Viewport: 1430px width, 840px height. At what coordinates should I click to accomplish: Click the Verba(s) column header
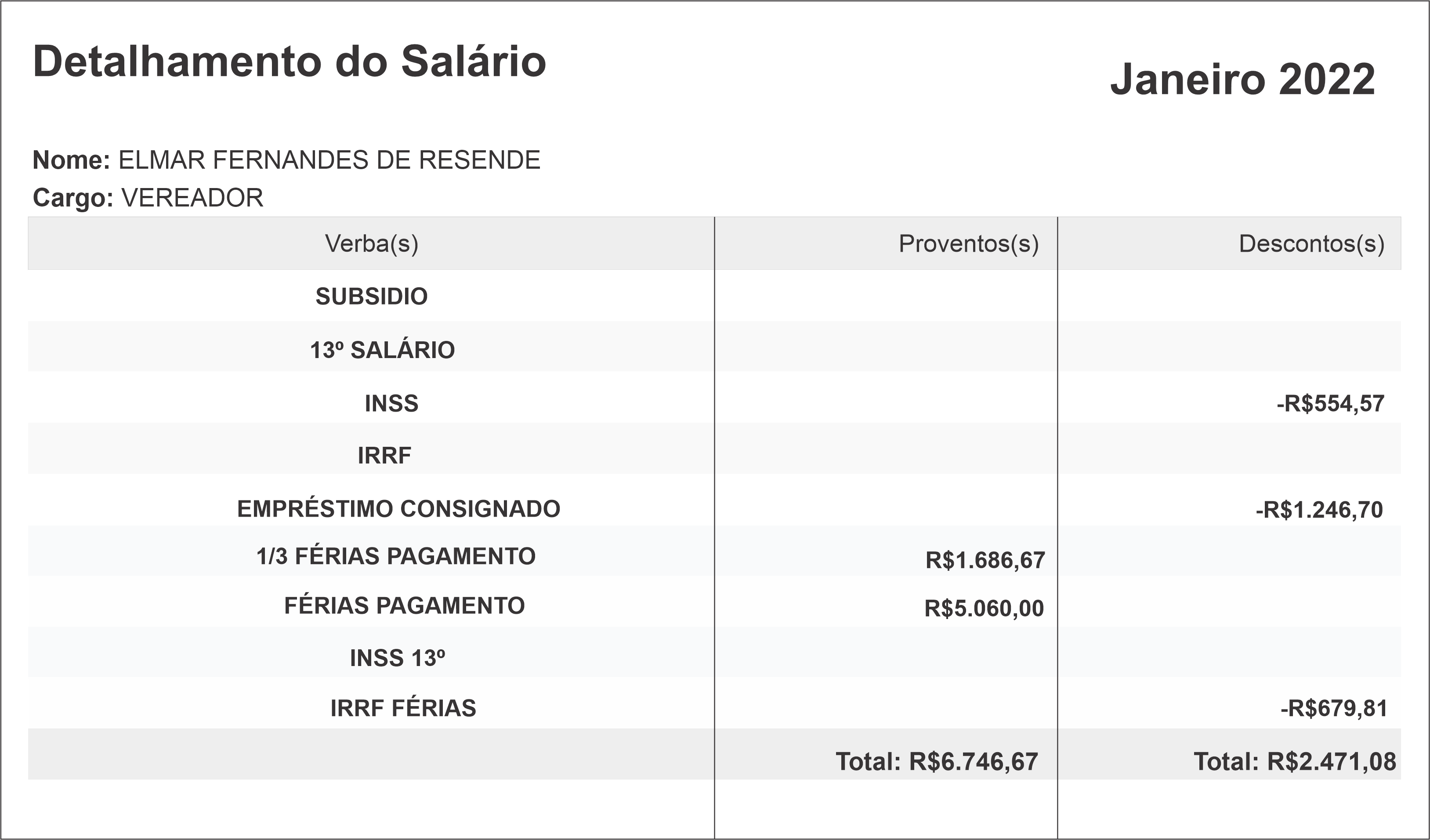372,243
